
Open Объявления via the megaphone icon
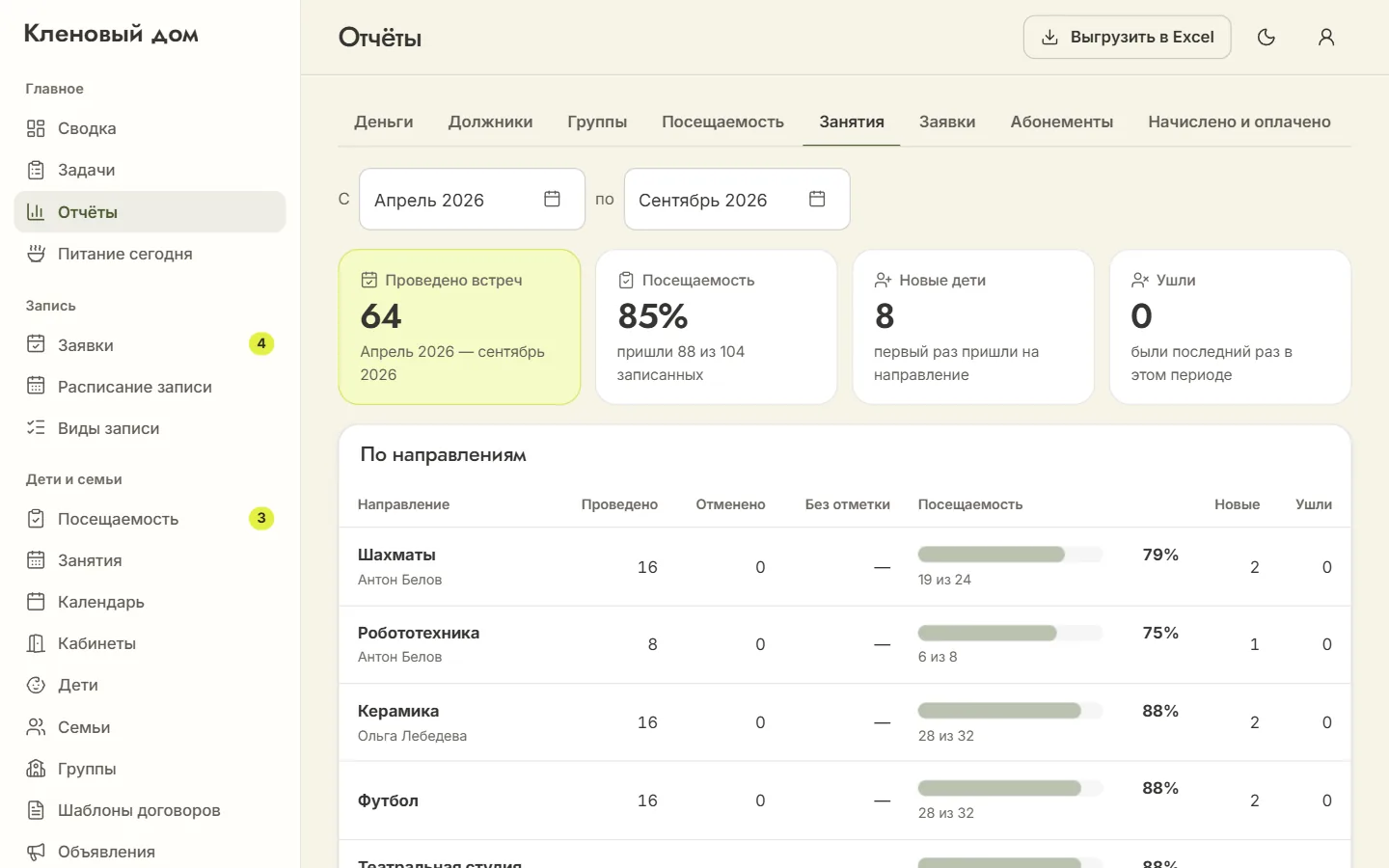[x=36, y=852]
